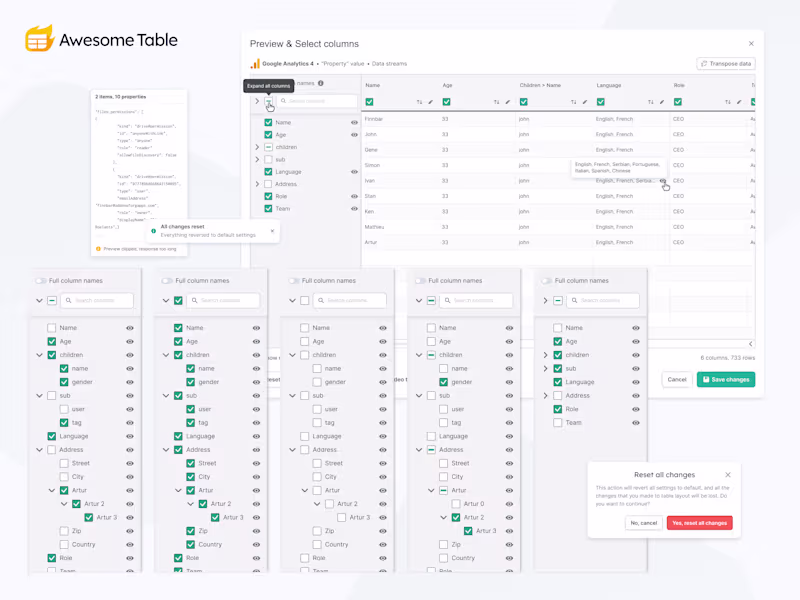Check the sub checkbox in Preview dialog list
The height and width of the screenshot is (600, 800).
click(x=268, y=159)
